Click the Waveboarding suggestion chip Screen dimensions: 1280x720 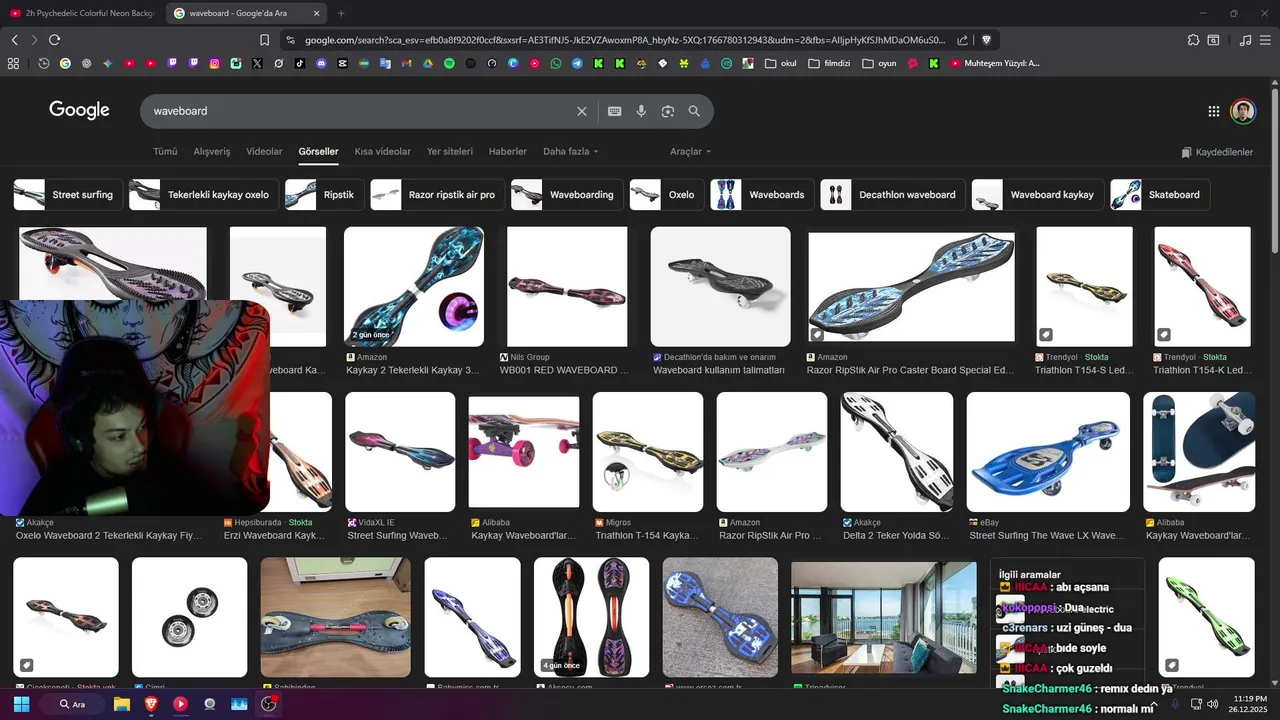click(567, 195)
